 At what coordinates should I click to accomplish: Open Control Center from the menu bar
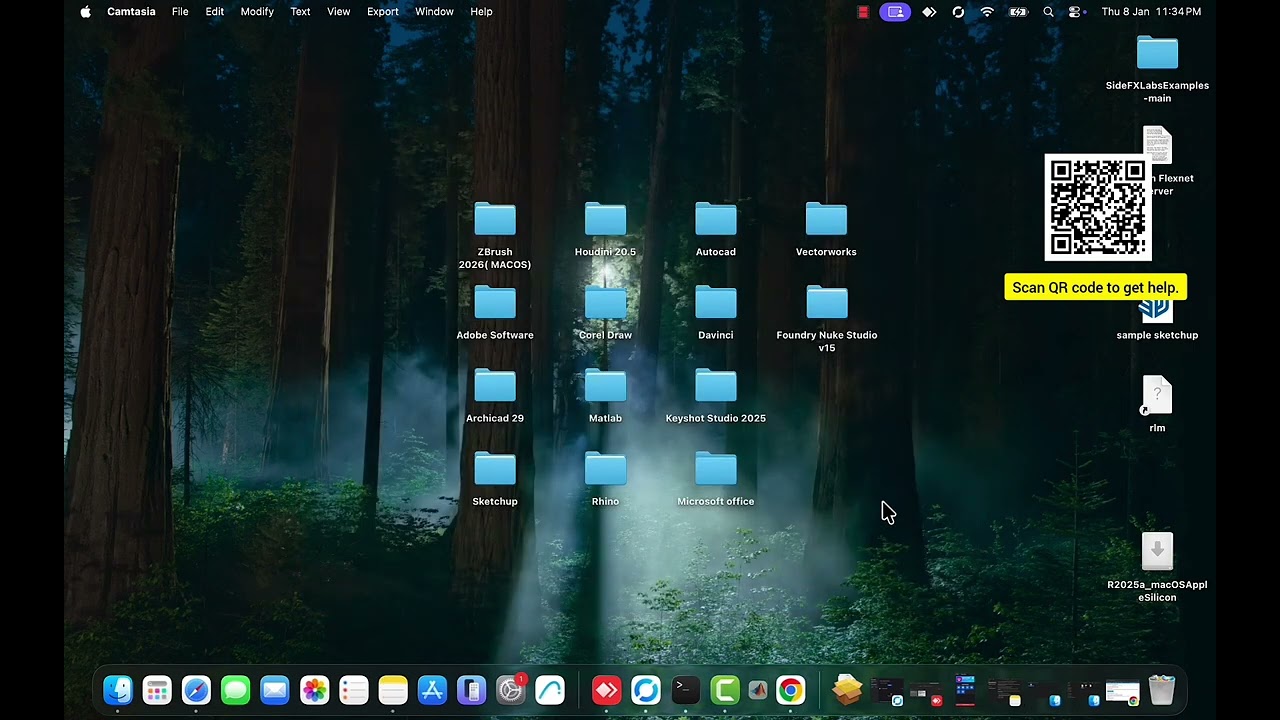pyautogui.click(x=1076, y=12)
